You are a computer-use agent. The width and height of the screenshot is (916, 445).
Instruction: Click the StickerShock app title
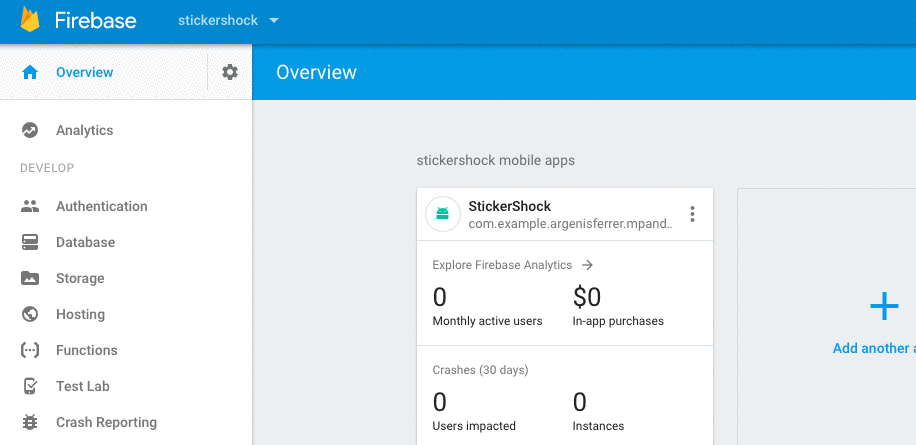[509, 206]
